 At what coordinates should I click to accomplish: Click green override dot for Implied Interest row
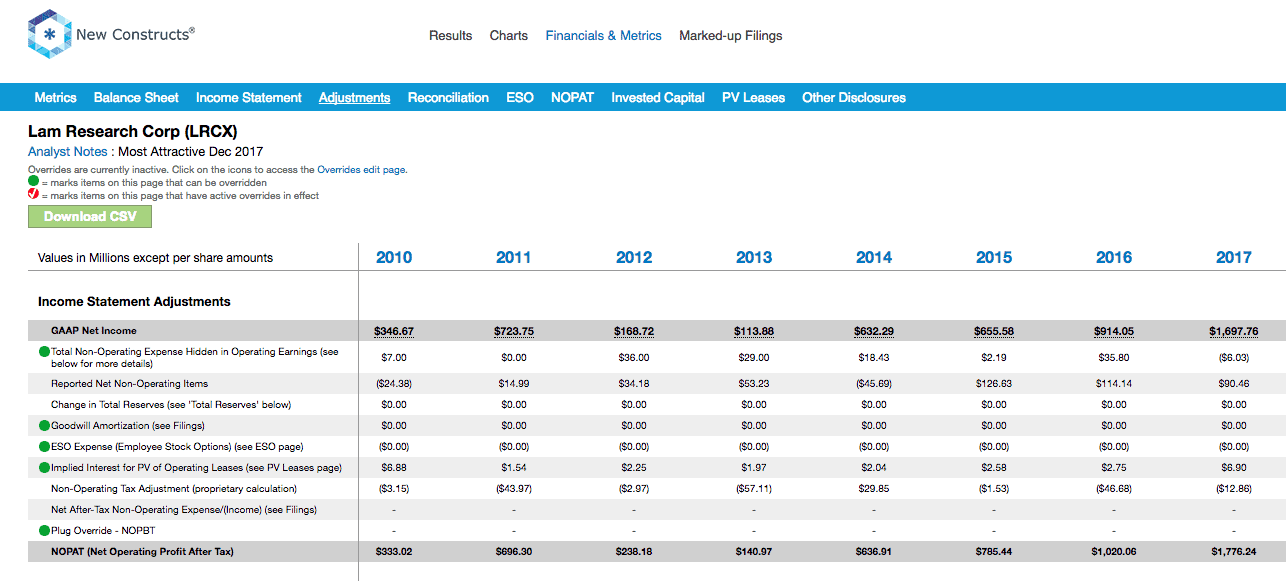(x=44, y=467)
